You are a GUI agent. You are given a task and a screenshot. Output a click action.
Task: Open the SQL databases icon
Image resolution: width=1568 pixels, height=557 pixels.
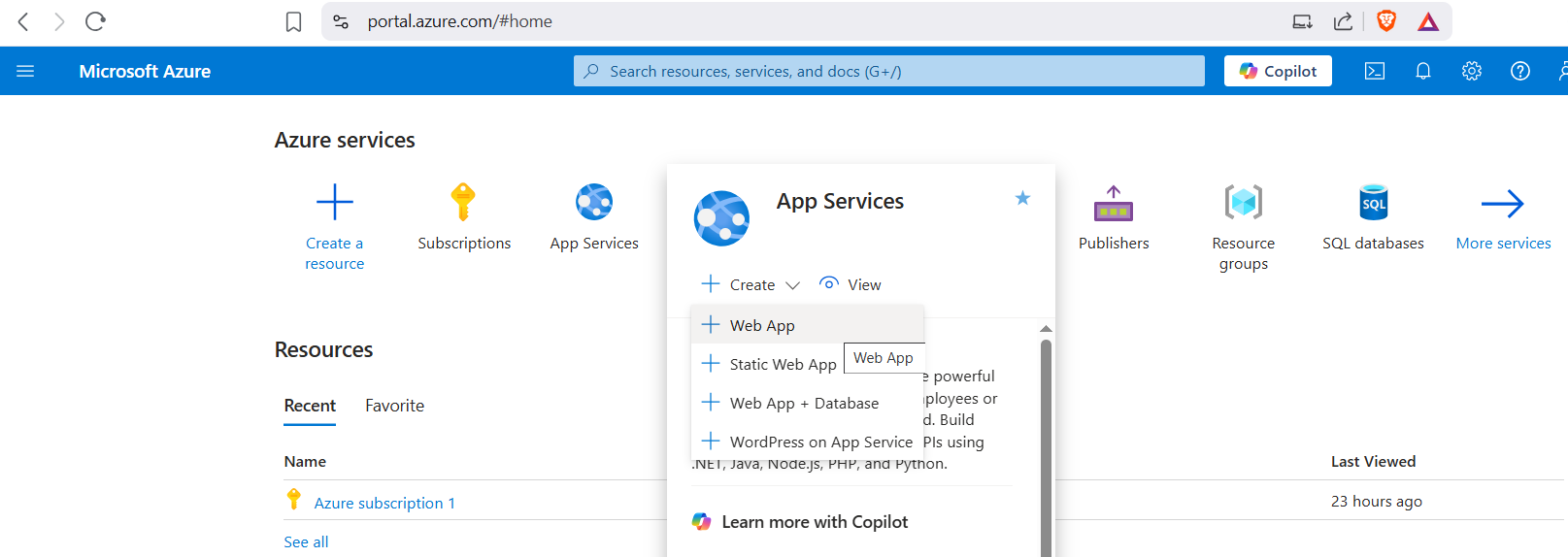tap(1374, 202)
